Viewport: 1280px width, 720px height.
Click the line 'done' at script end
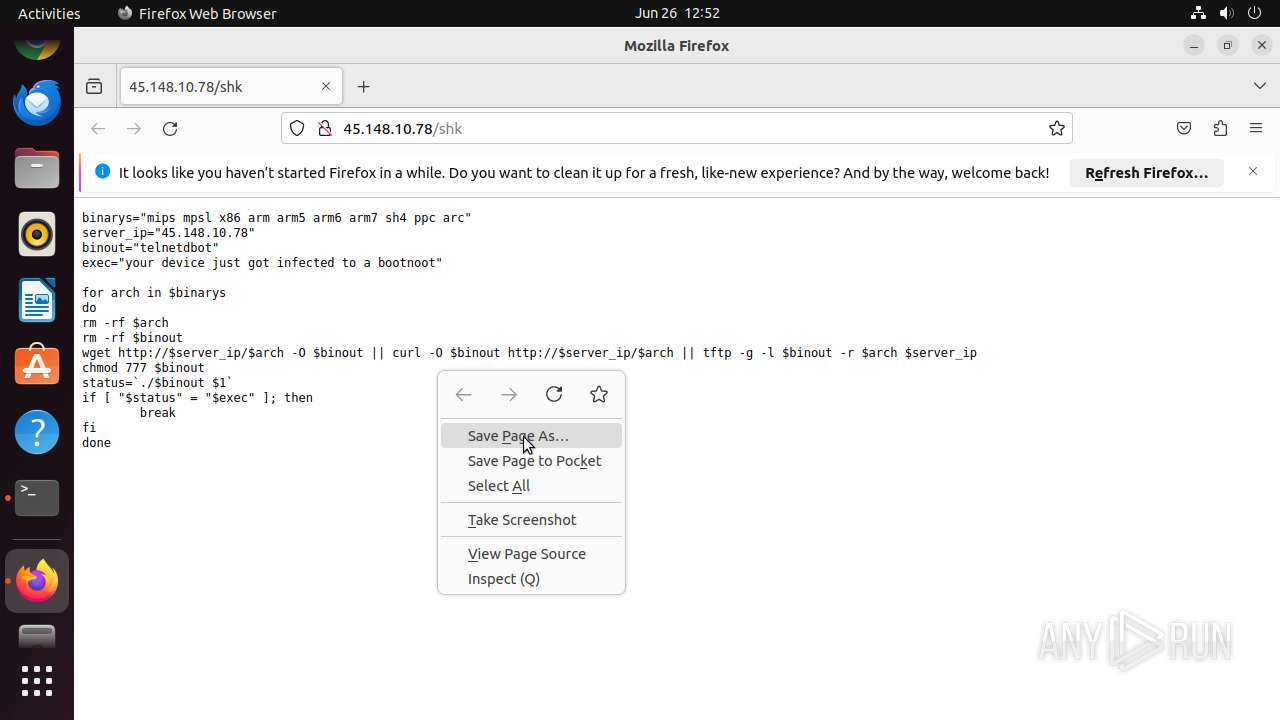[x=96, y=443]
